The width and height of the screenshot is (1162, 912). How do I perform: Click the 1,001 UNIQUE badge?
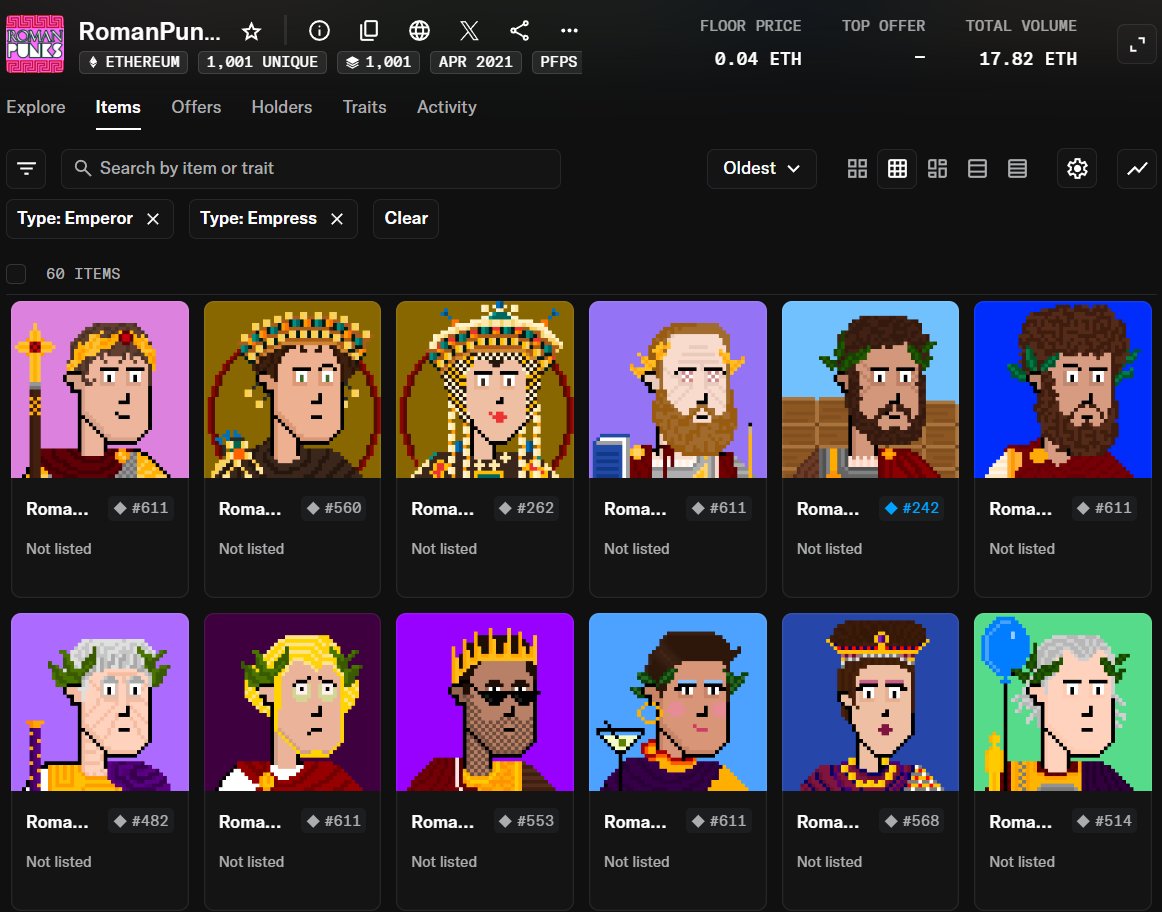tap(262, 62)
